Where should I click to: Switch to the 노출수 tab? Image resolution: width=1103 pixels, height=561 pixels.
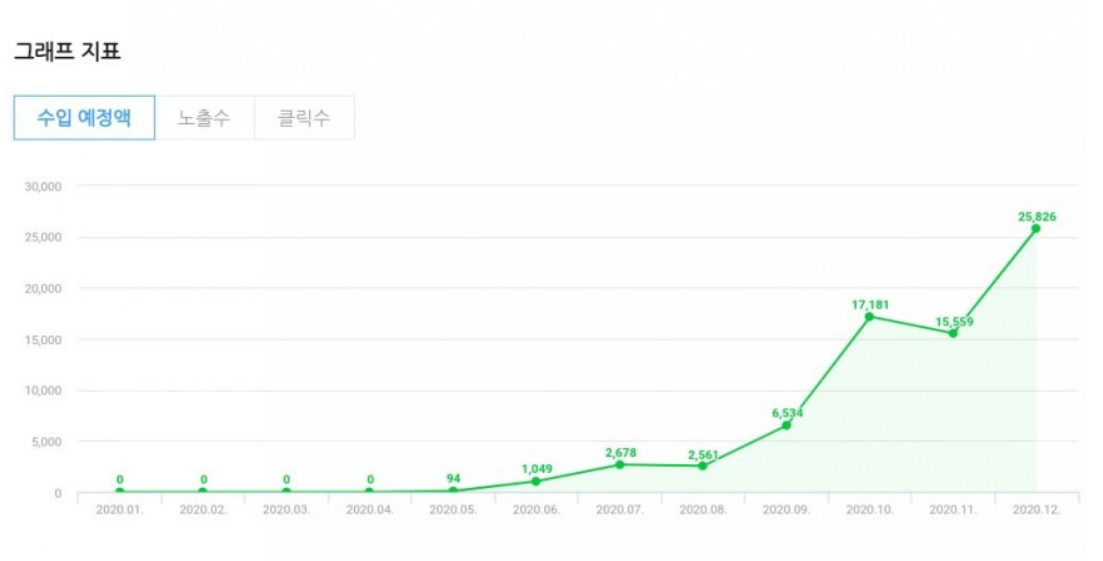[x=204, y=118]
